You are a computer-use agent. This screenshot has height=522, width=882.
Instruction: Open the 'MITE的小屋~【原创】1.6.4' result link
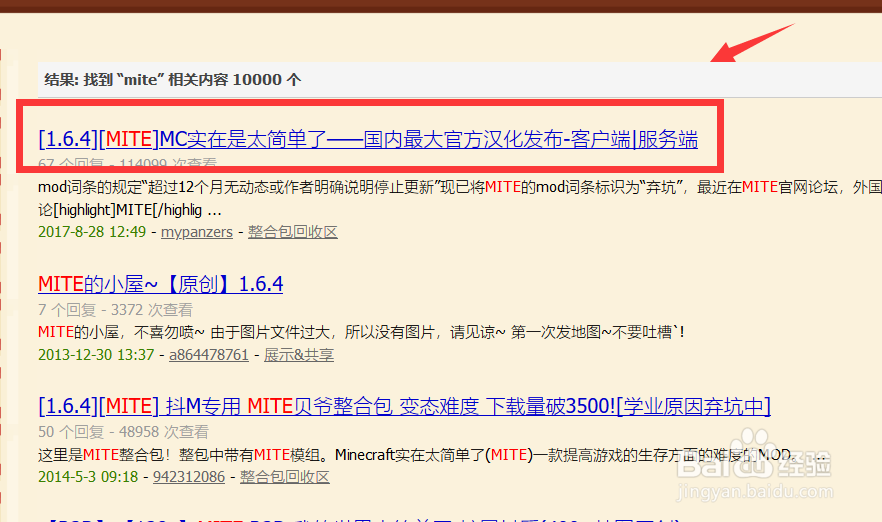[x=160, y=284]
